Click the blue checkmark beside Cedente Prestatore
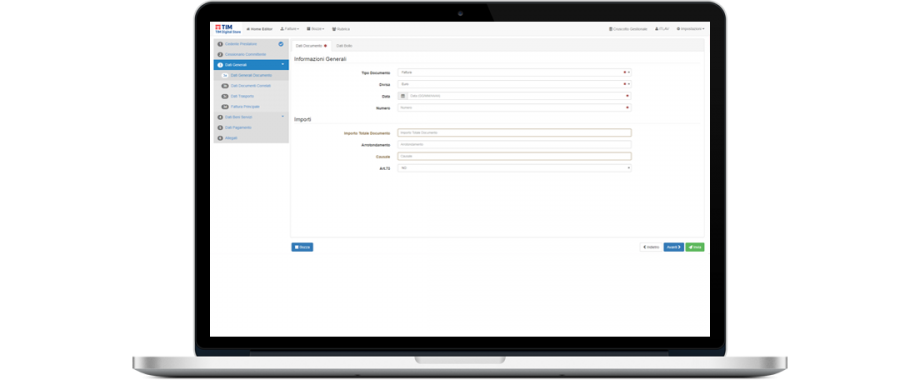Image resolution: width=920 pixels, height=380 pixels. pyautogui.click(x=281, y=44)
